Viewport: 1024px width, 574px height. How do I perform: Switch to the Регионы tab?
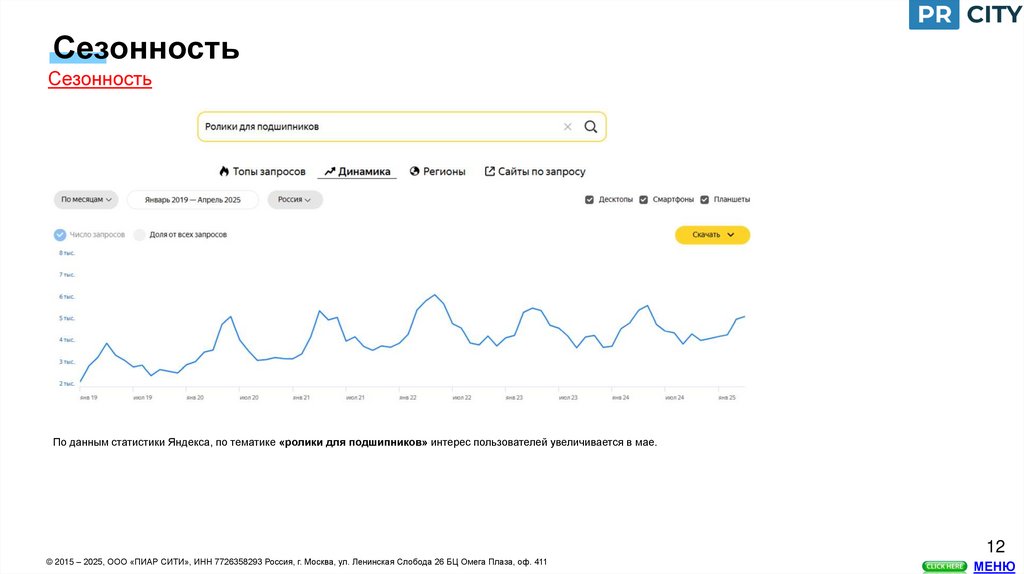tap(444, 172)
